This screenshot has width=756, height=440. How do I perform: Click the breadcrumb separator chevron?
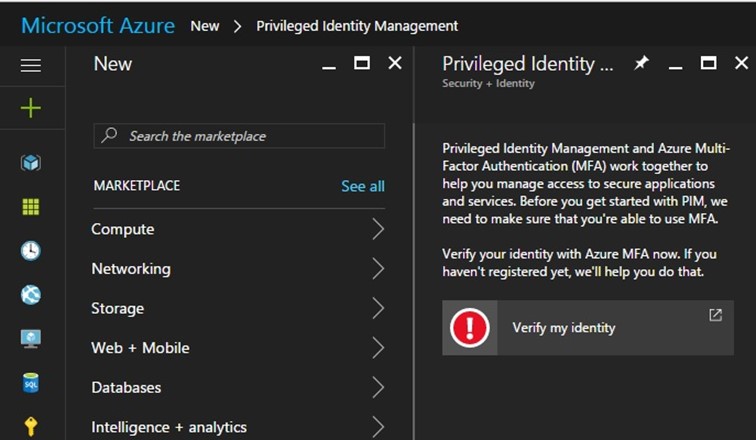point(237,27)
